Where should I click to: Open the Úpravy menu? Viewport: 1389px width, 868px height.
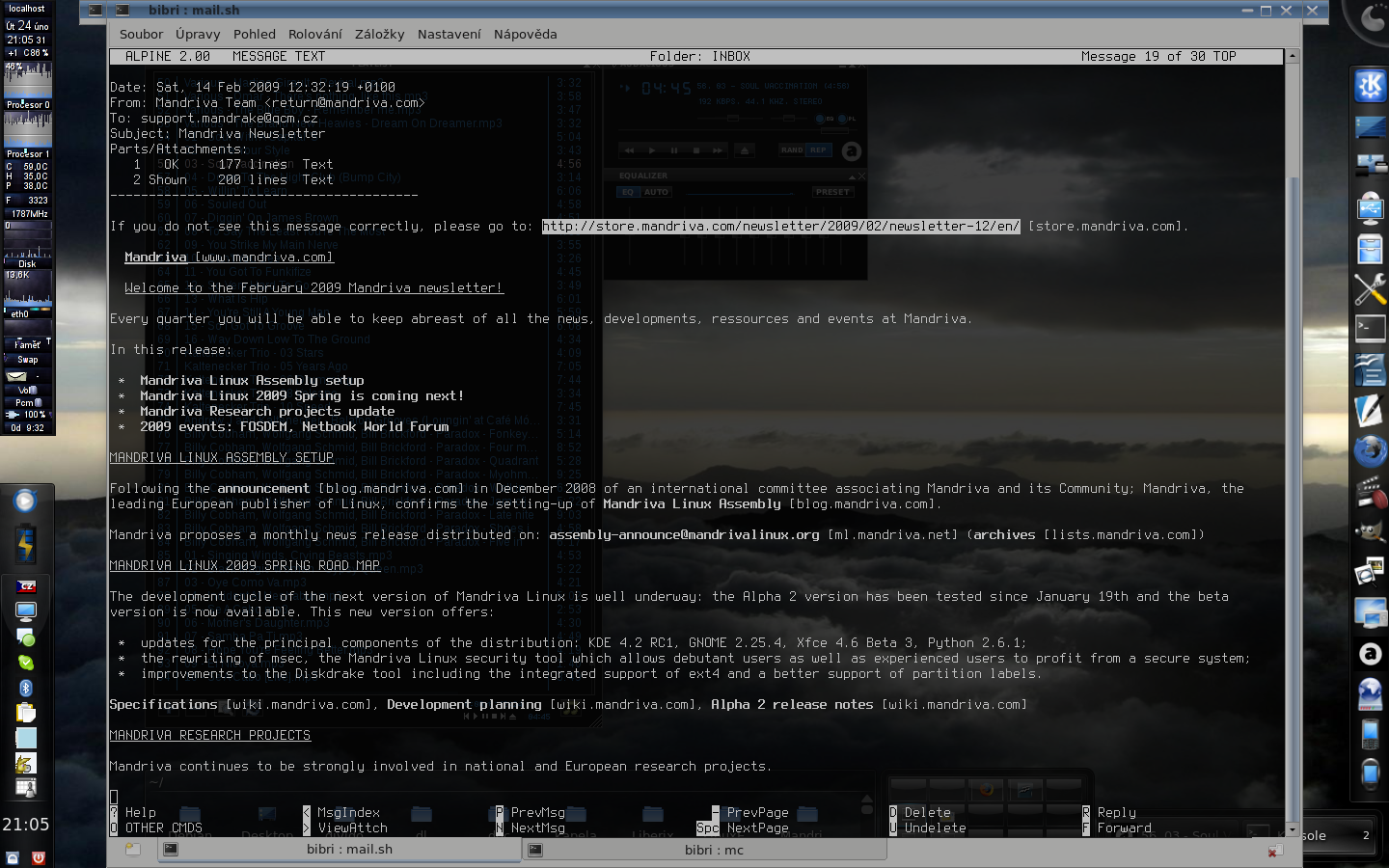(x=198, y=34)
